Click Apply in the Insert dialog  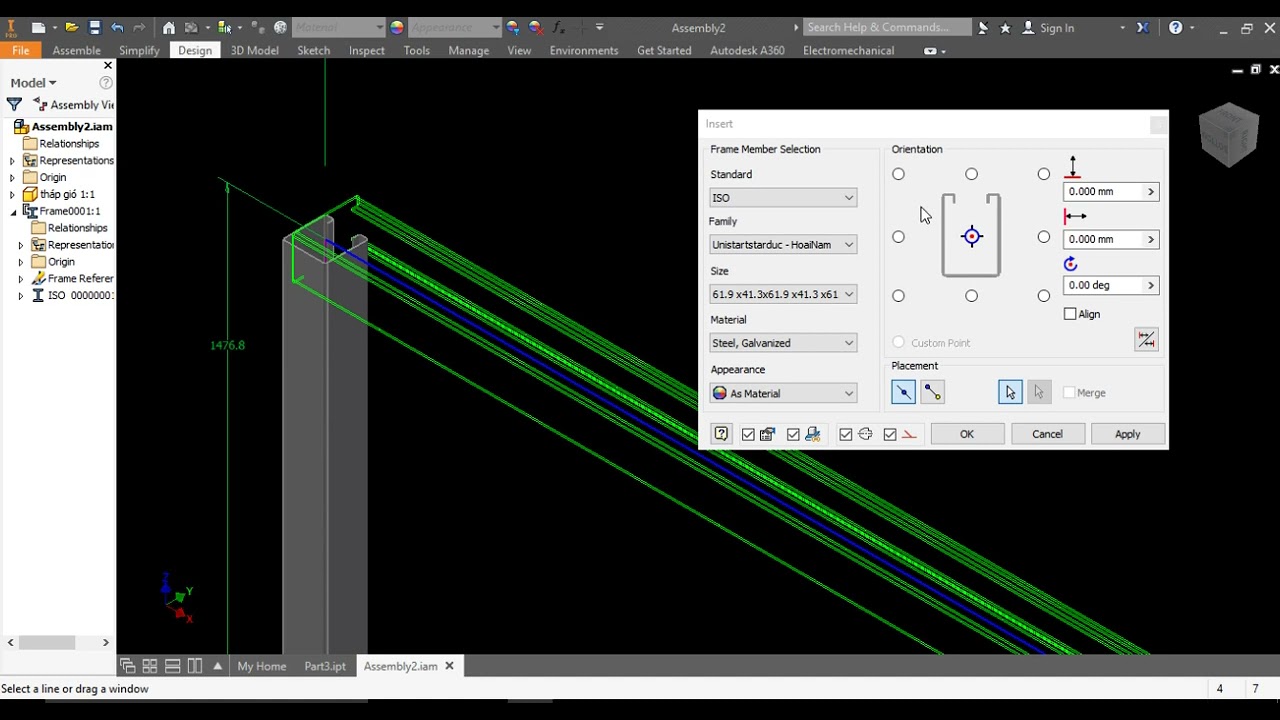[1127, 434]
